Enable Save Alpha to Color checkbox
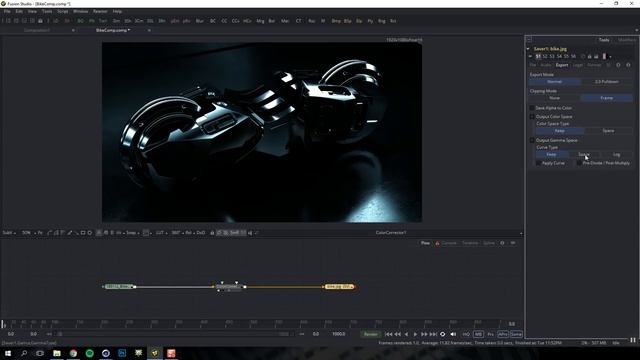 [x=532, y=108]
